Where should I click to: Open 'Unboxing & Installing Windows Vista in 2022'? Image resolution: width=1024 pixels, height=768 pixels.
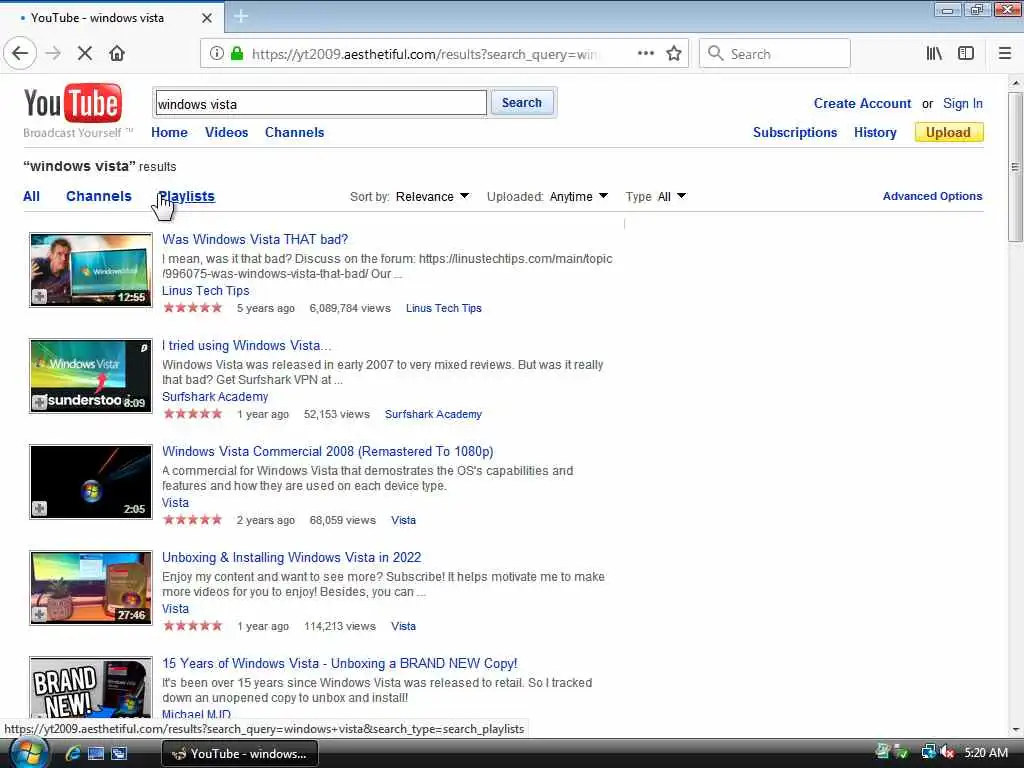(291, 557)
